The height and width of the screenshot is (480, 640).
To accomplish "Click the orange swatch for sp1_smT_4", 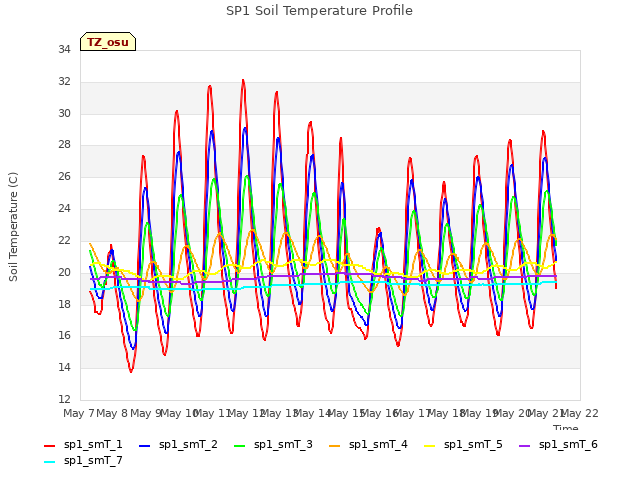I will (334, 446).
